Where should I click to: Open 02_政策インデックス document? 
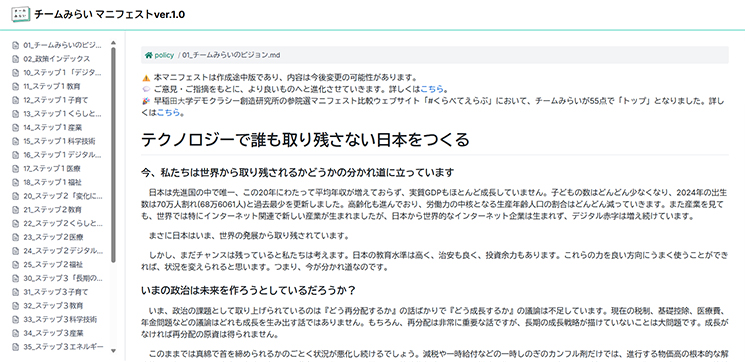pos(57,59)
